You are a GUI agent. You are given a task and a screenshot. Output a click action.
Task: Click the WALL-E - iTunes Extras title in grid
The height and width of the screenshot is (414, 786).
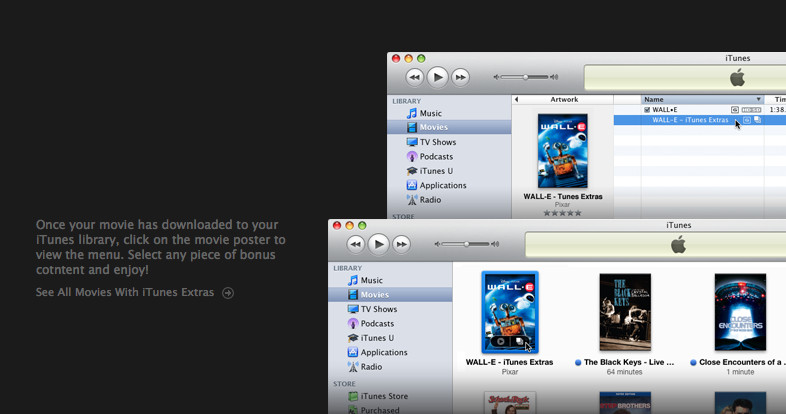pyautogui.click(x=509, y=362)
